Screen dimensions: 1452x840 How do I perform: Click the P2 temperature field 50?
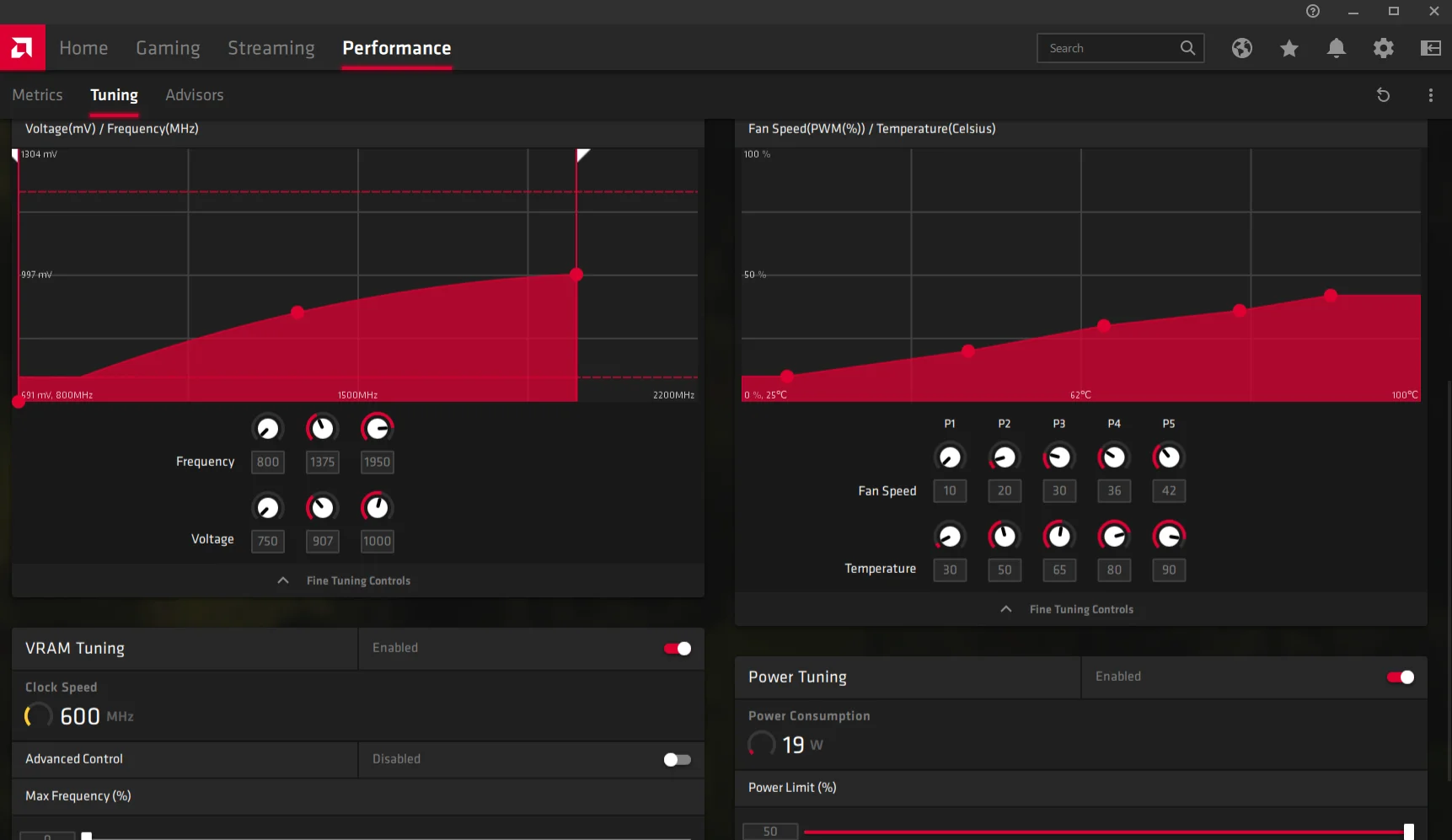click(1005, 570)
